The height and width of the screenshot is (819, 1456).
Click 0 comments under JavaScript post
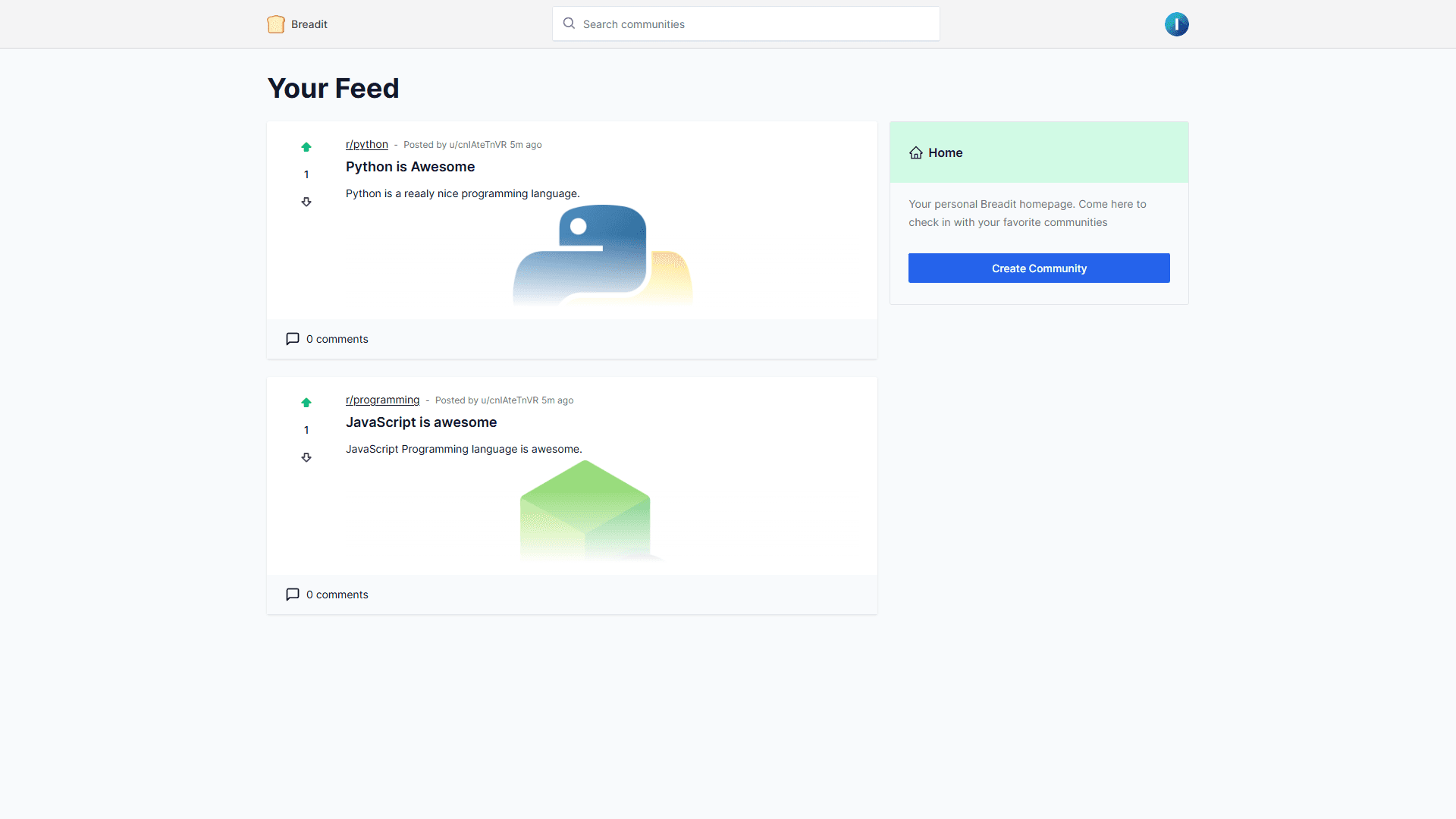click(x=337, y=595)
